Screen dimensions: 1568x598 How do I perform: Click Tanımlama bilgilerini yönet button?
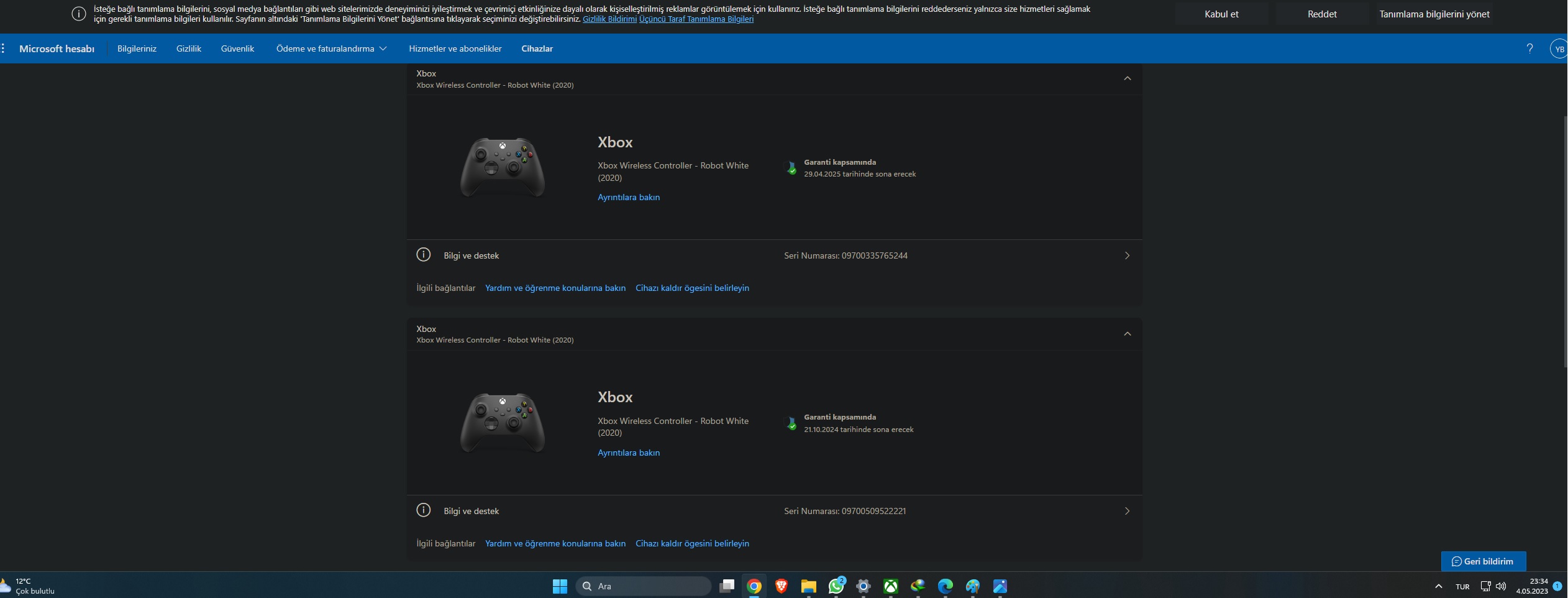click(1434, 14)
